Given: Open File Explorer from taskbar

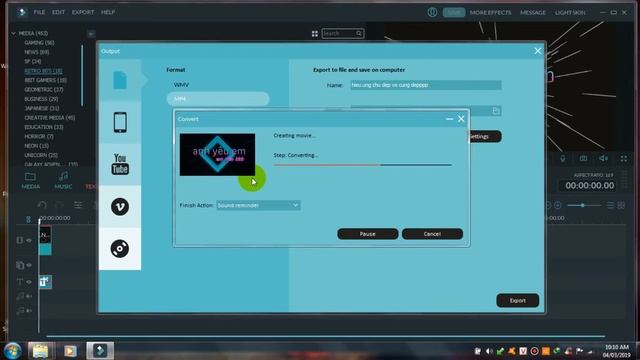Looking at the screenshot, I should (40, 351).
